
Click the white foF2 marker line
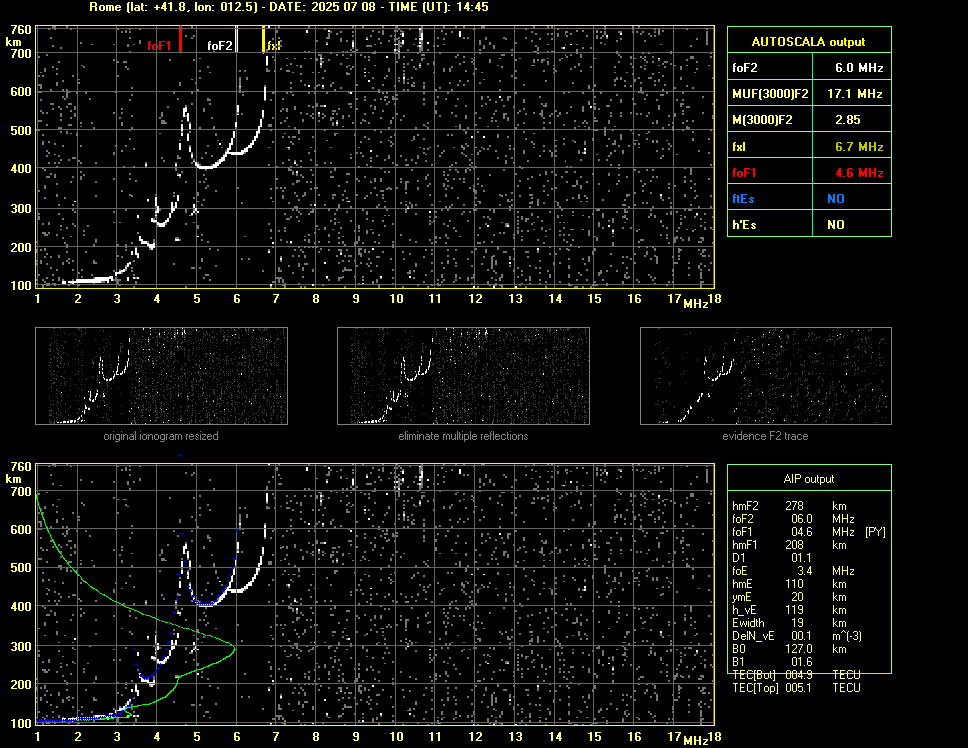click(x=236, y=39)
